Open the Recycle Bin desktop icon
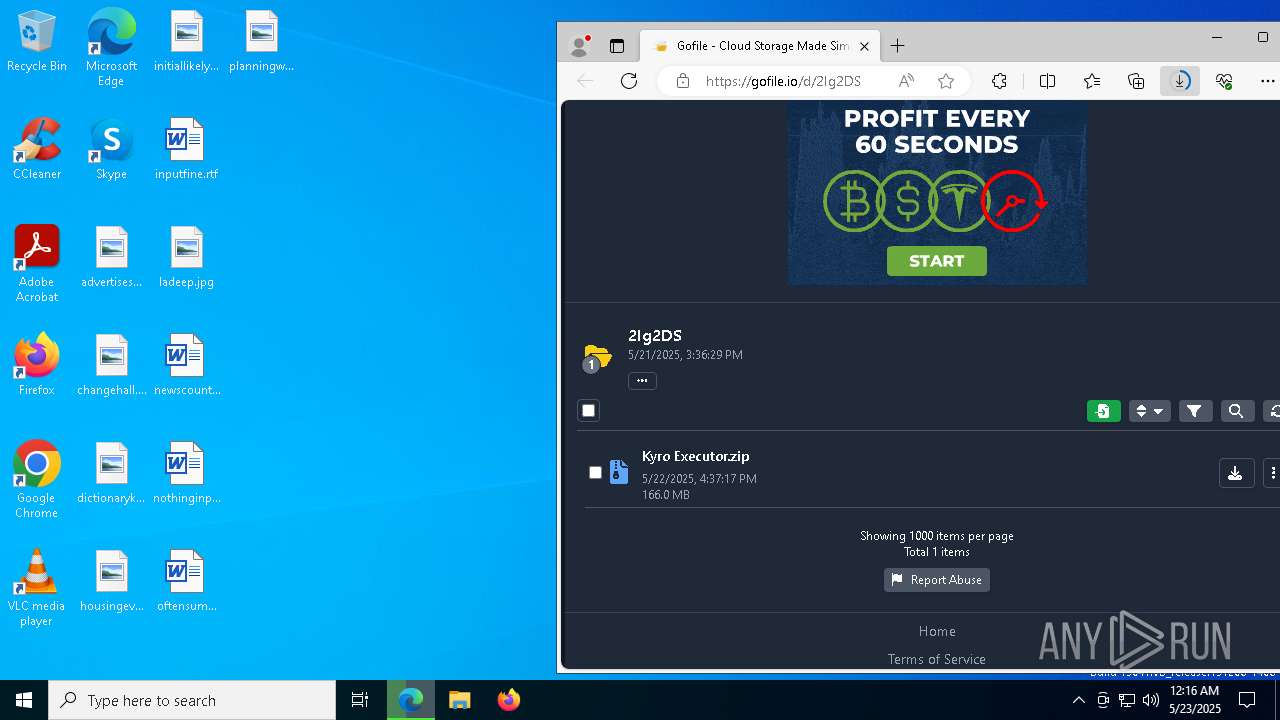The image size is (1280, 720). 37,42
